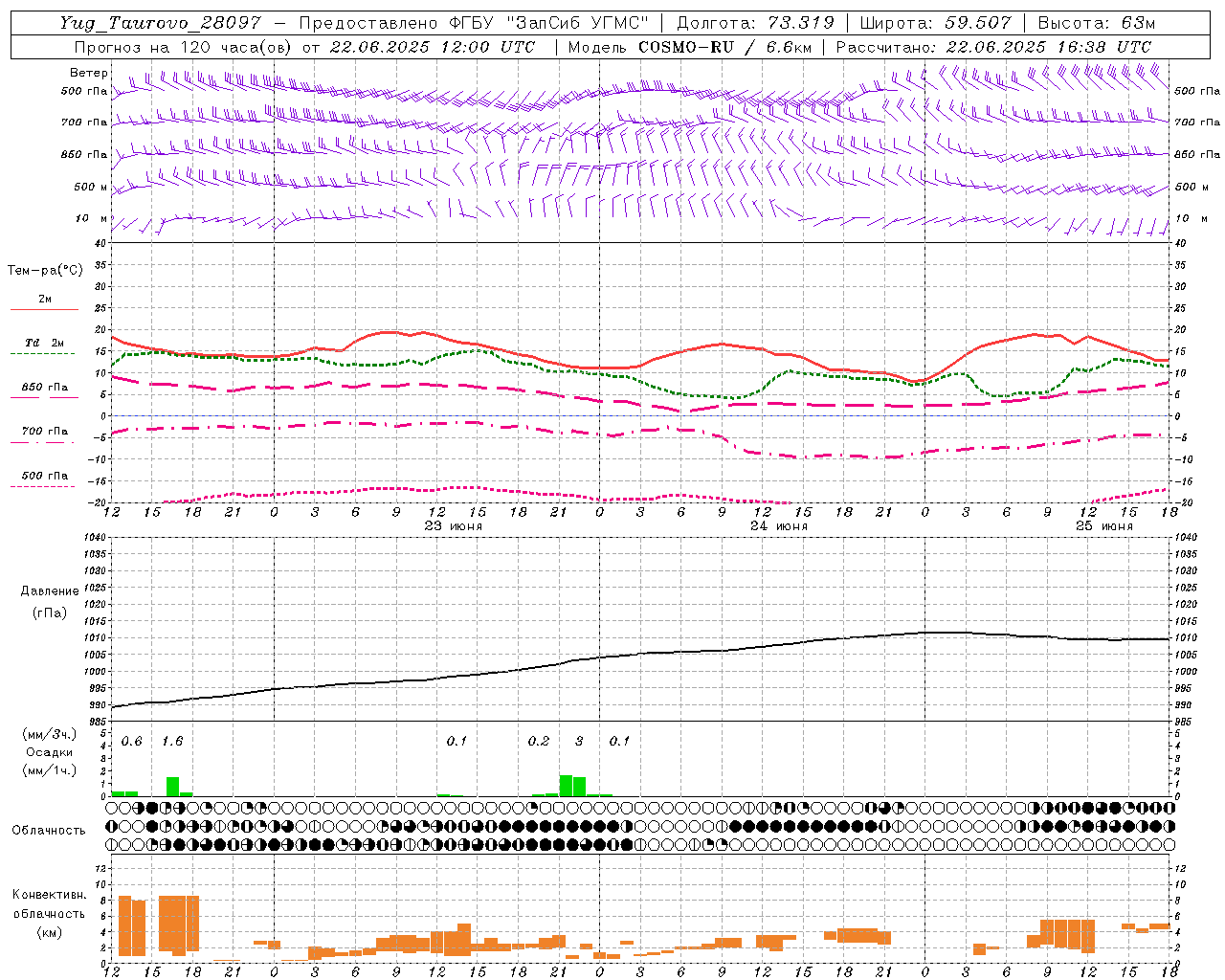Click the (гПа) unit label under Давление
The height and width of the screenshot is (980, 1225).
(x=50, y=613)
